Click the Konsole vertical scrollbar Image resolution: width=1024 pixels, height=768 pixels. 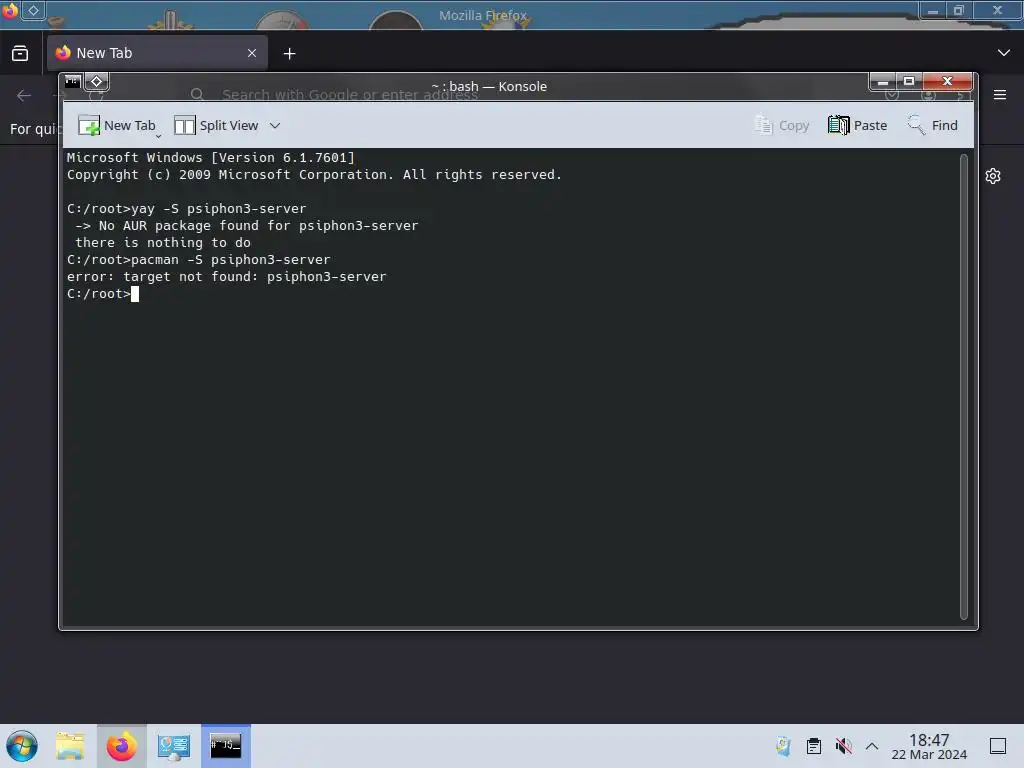point(964,387)
